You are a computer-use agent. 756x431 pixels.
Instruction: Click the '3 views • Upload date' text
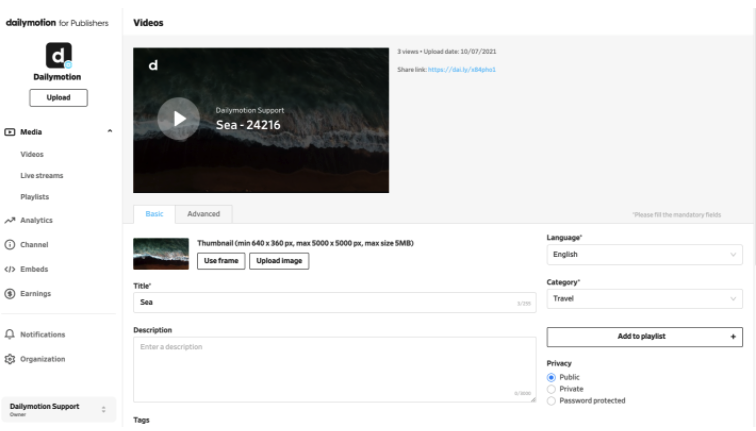[x=446, y=52]
